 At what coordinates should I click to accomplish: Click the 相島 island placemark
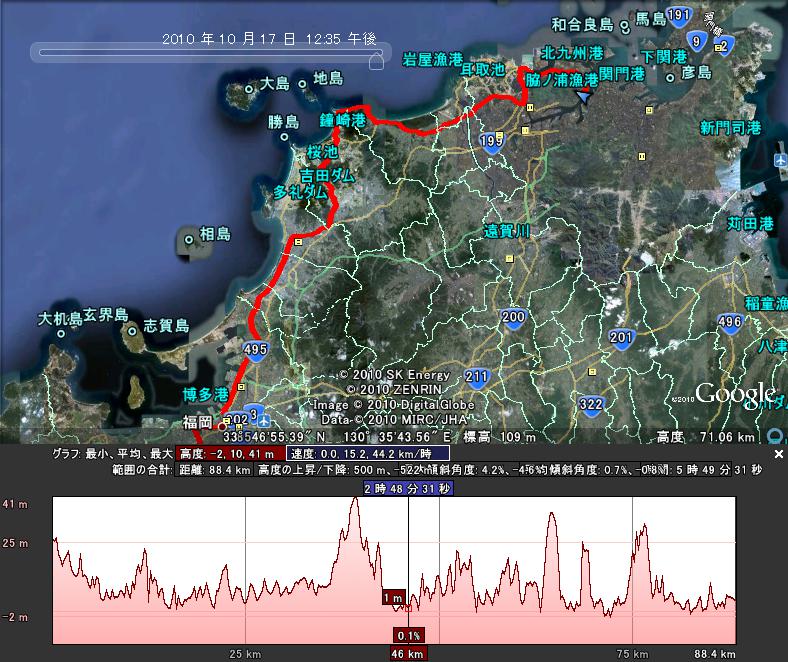point(189,240)
